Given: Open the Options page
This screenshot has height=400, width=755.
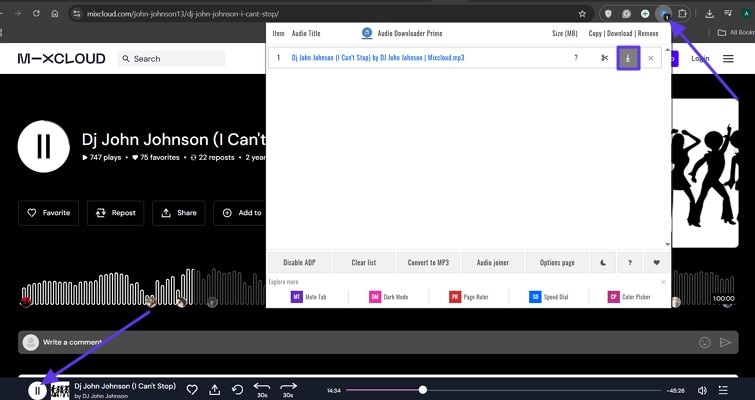Looking at the screenshot, I should pyautogui.click(x=557, y=262).
